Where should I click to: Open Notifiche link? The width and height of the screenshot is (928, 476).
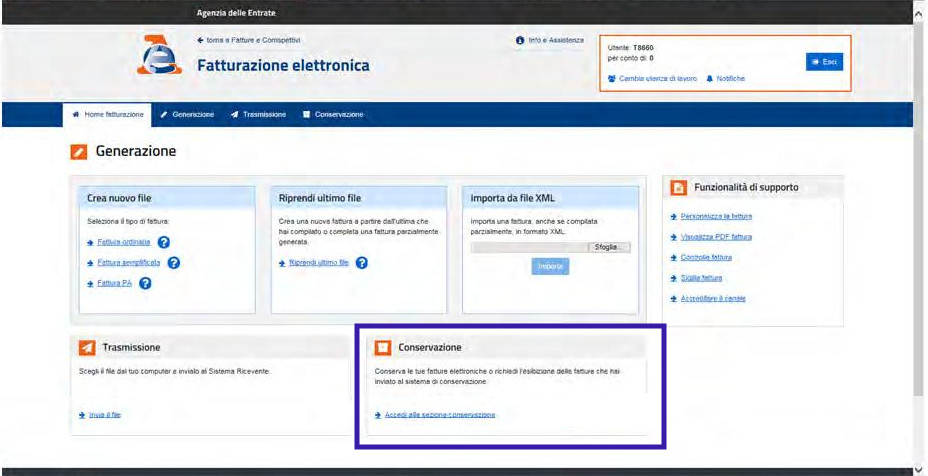(730, 79)
